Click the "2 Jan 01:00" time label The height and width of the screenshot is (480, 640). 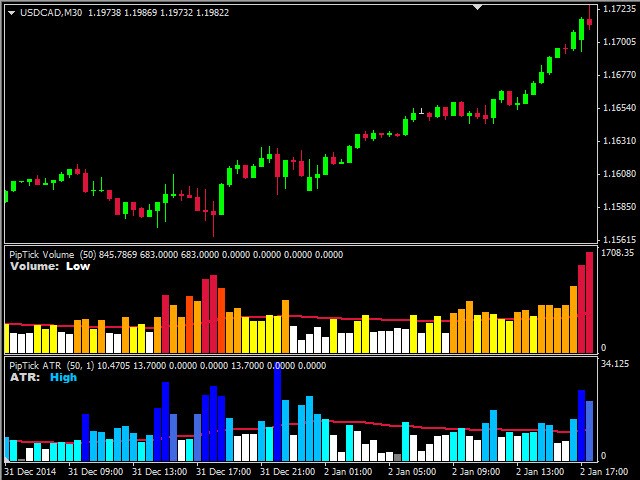tap(350, 470)
